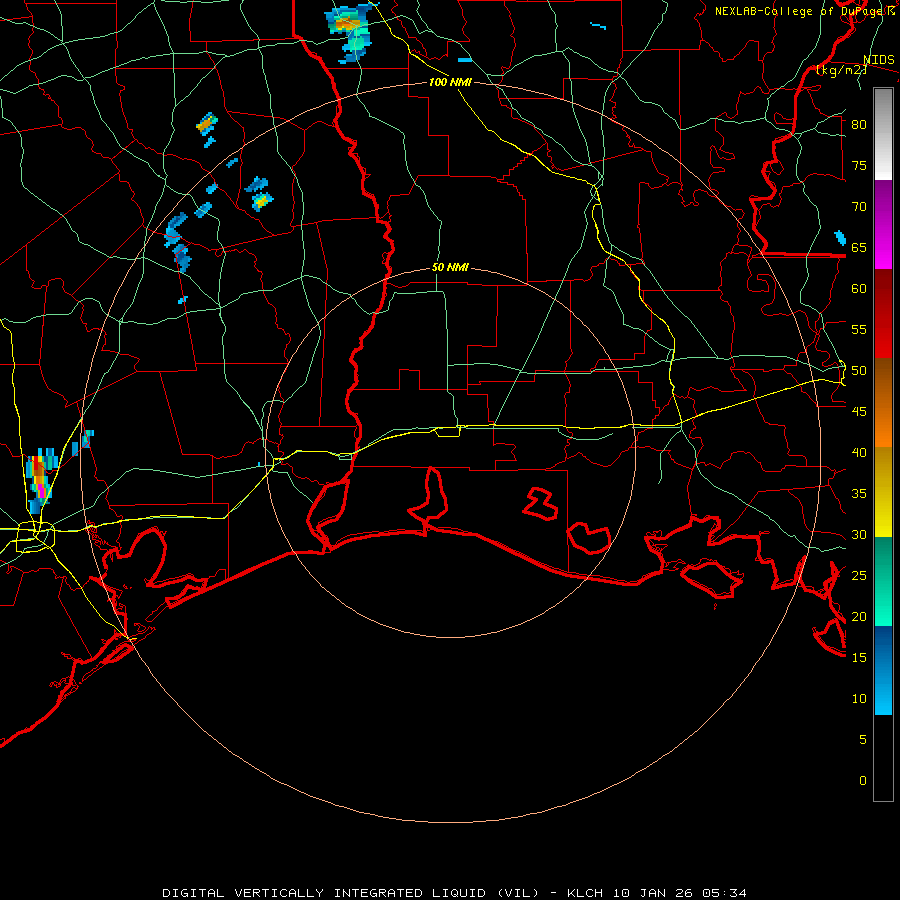Click the scale value 10 label
This screenshot has width=900, height=900.
(859, 699)
